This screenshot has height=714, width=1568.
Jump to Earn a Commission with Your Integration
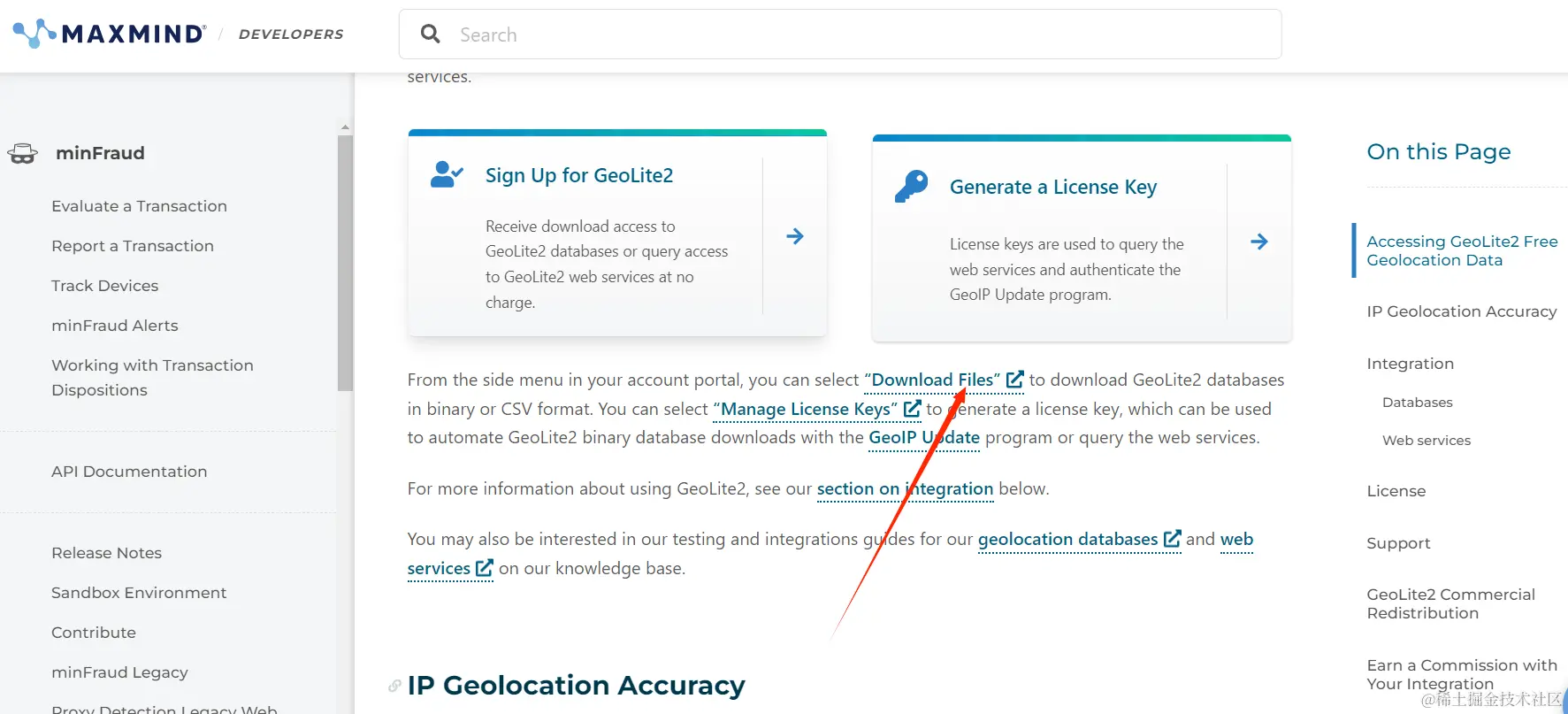click(x=1462, y=674)
